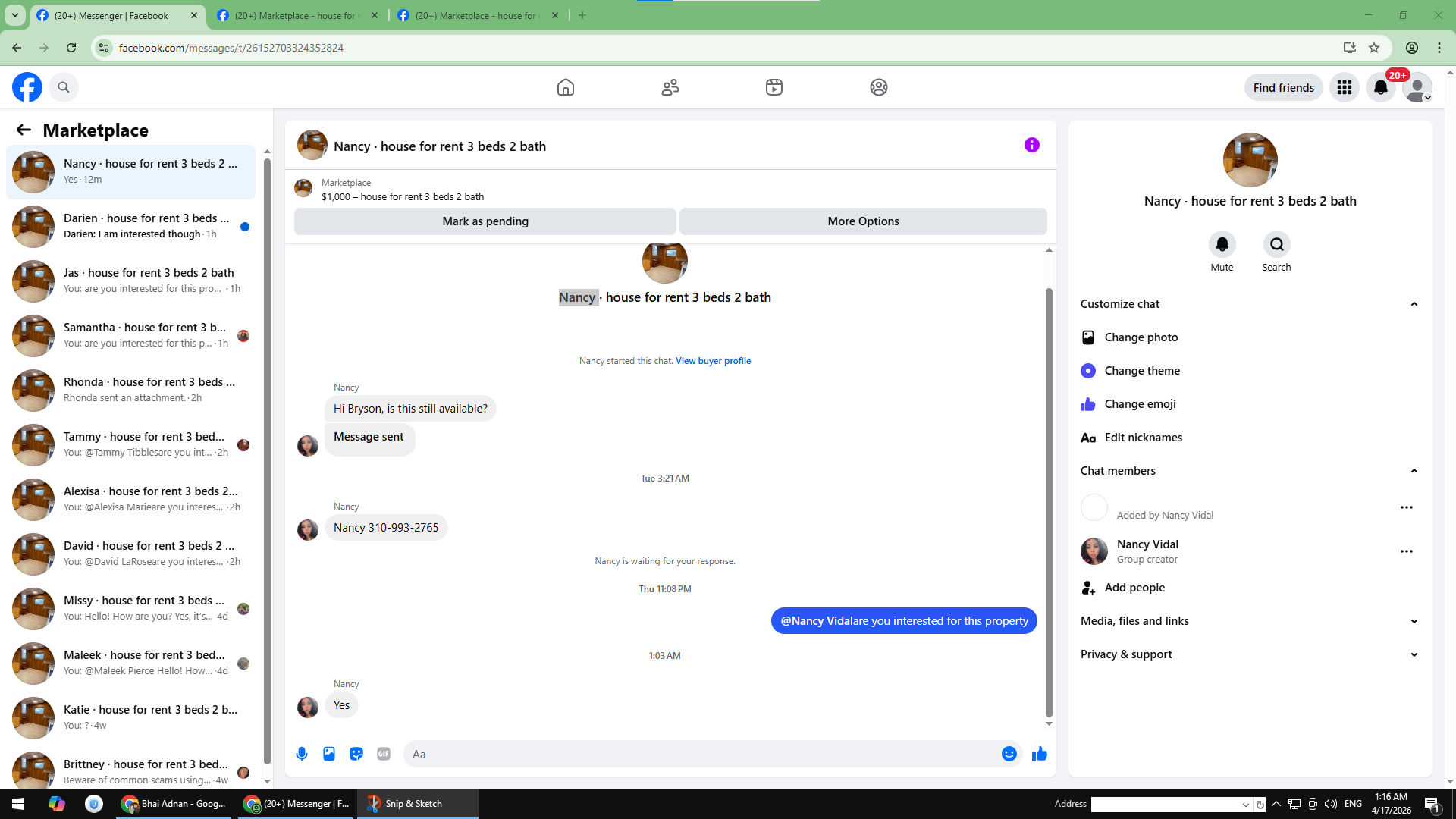Click the Aa message input field

pos(701,754)
